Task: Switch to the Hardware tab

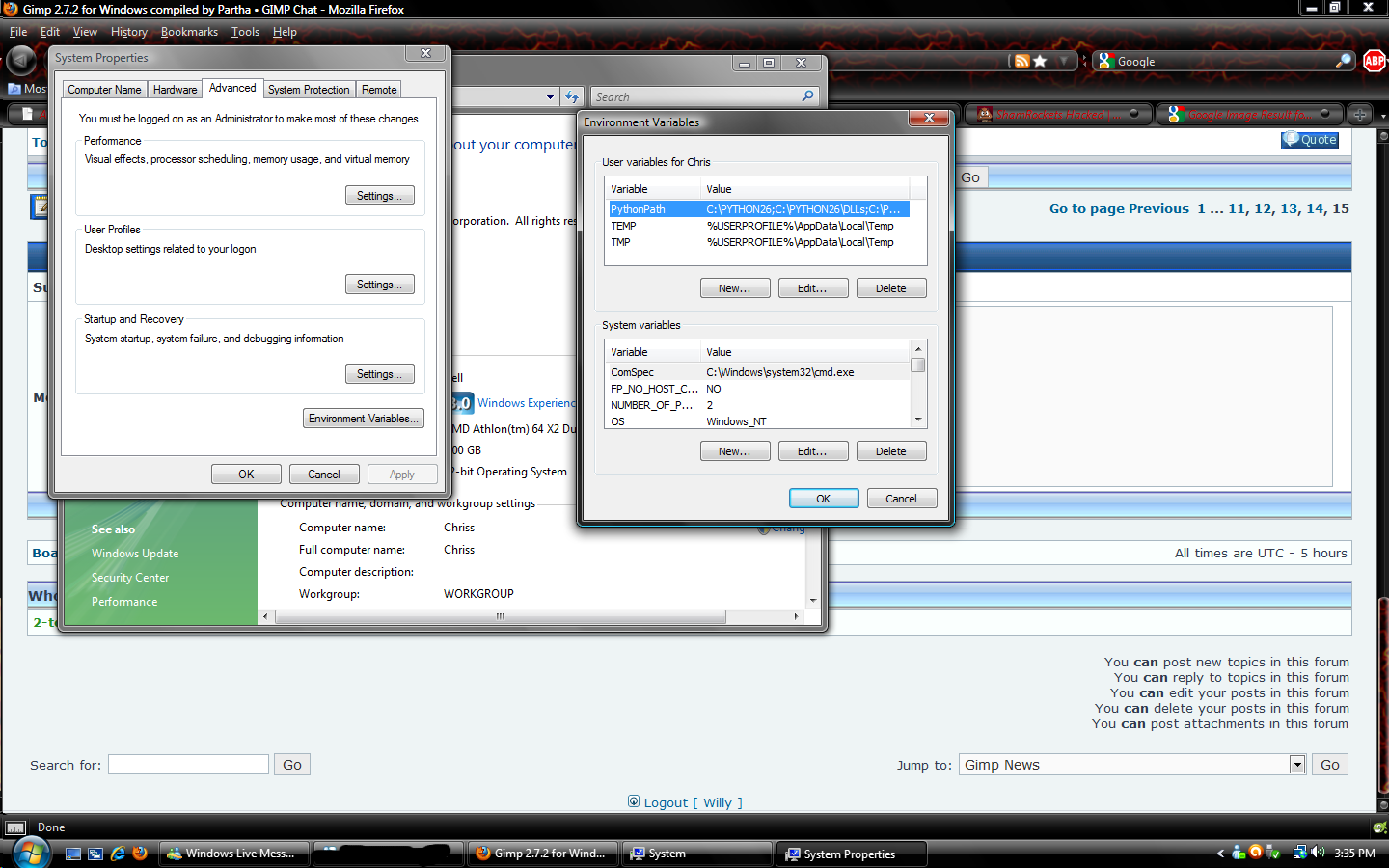Action: [175, 90]
